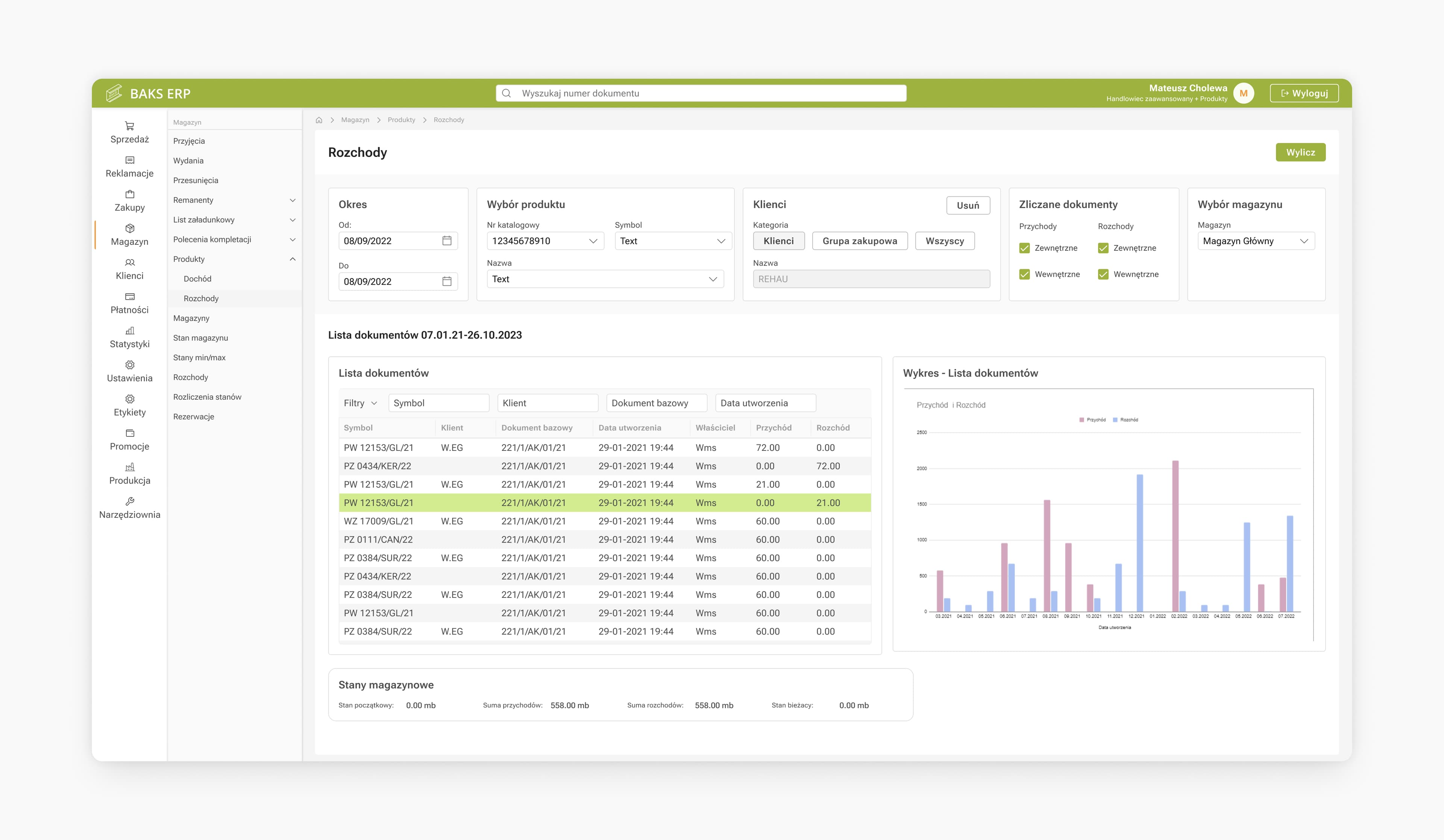Image resolution: width=1444 pixels, height=840 pixels.
Task: Open Przesunięcia in the sidebar
Action: (x=196, y=180)
